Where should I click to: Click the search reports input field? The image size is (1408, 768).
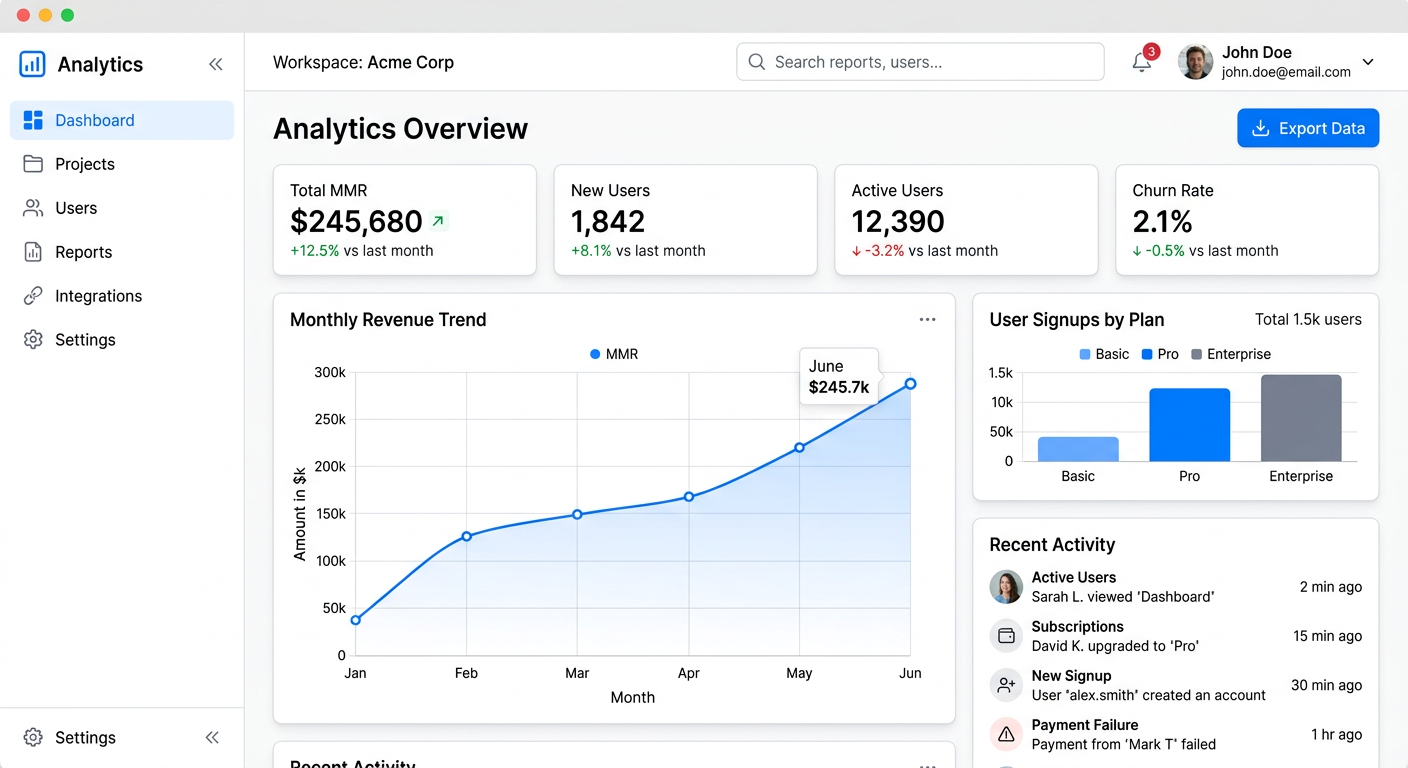[920, 61]
